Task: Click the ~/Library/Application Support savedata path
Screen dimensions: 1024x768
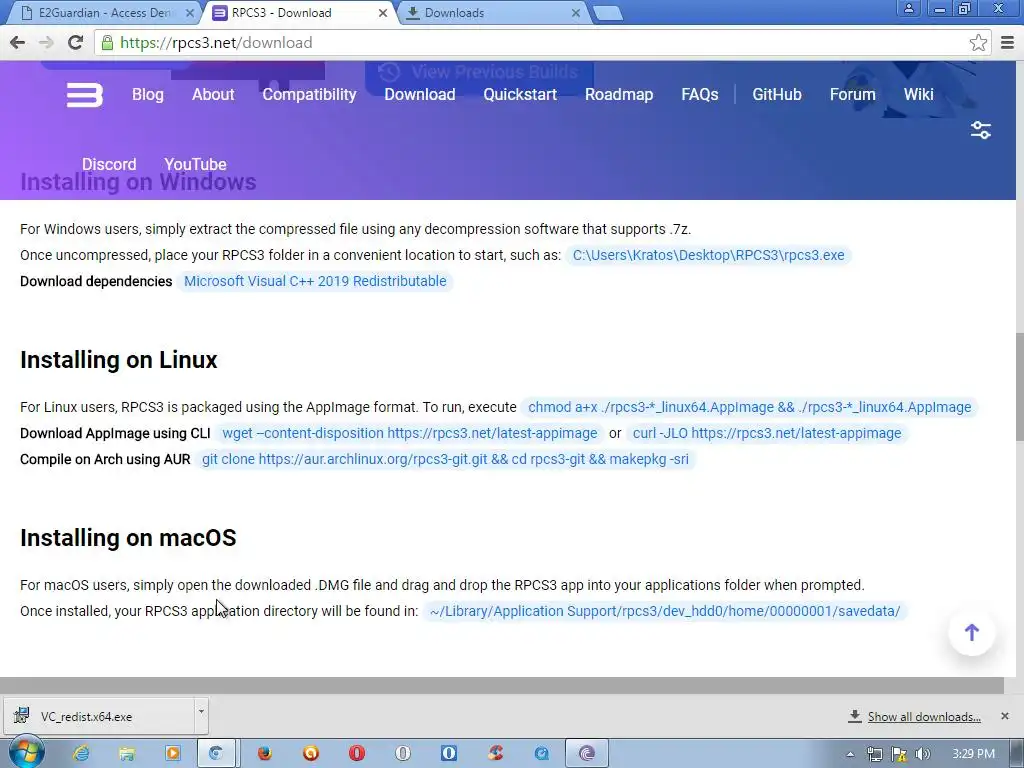Action: [x=665, y=611]
